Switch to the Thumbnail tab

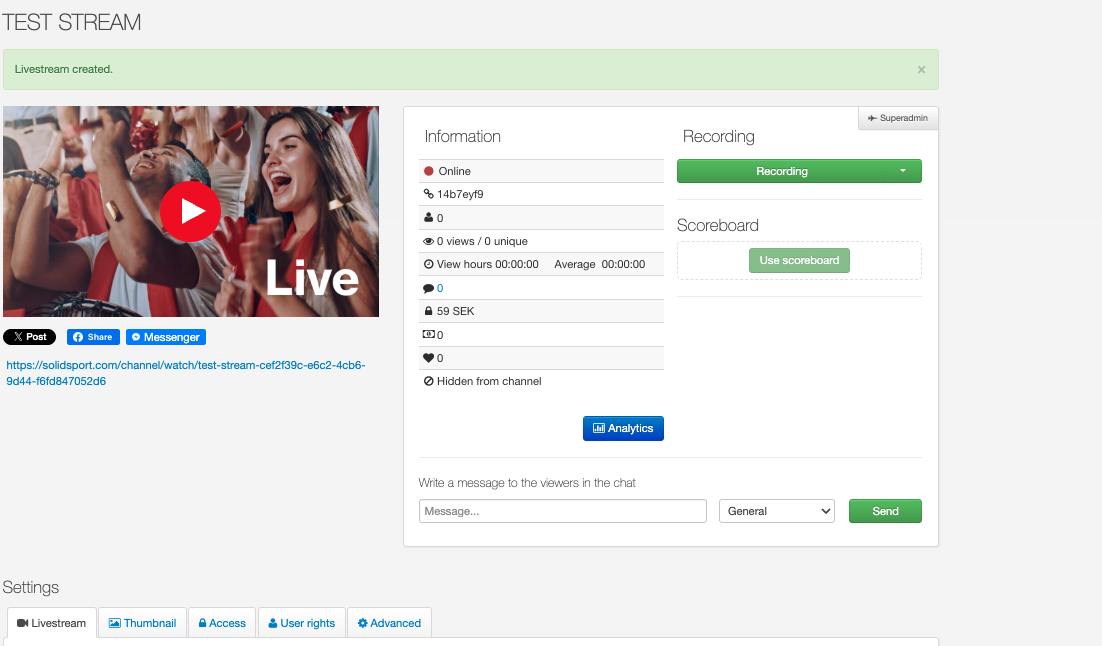(x=142, y=623)
